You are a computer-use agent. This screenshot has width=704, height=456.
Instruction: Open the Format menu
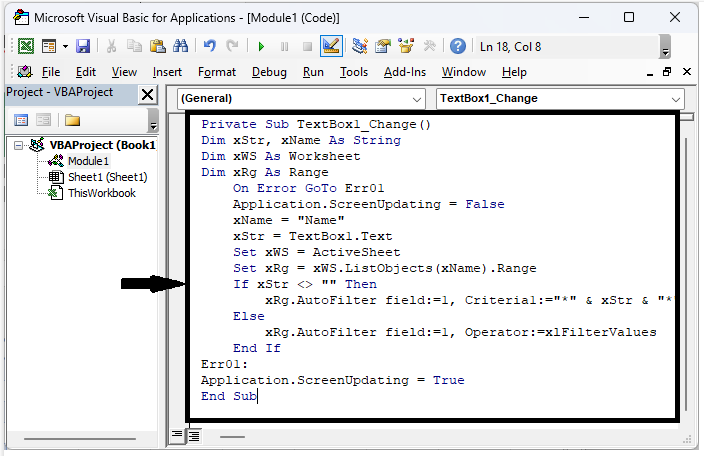click(217, 72)
